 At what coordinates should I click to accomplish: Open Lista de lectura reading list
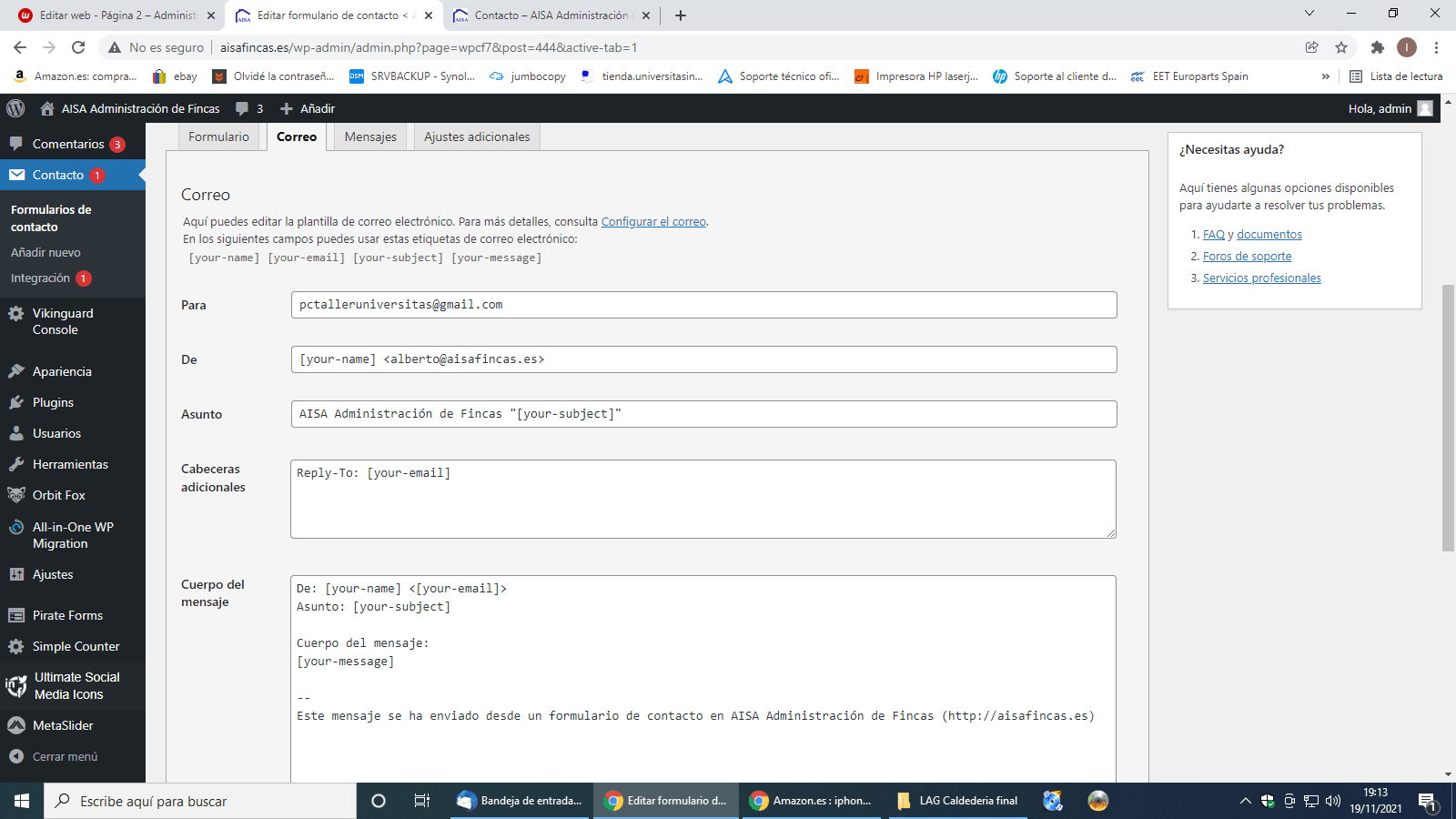[x=1396, y=76]
